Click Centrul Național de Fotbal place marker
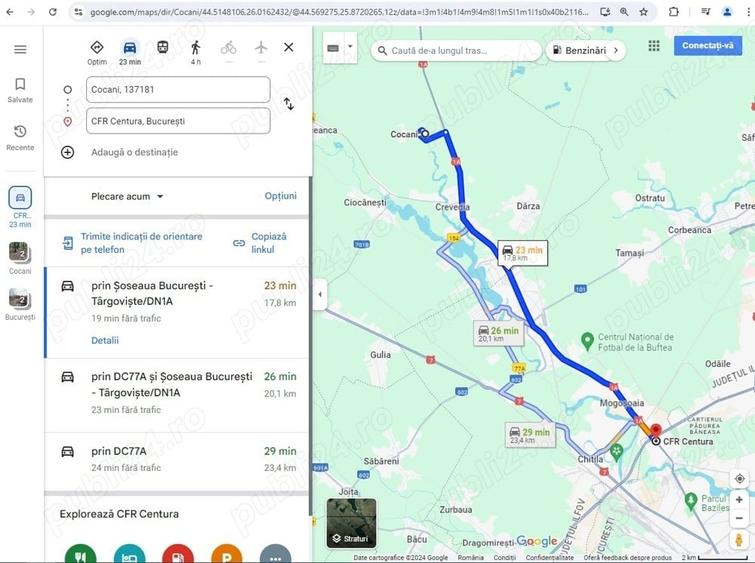The height and width of the screenshot is (563, 755). [x=587, y=340]
